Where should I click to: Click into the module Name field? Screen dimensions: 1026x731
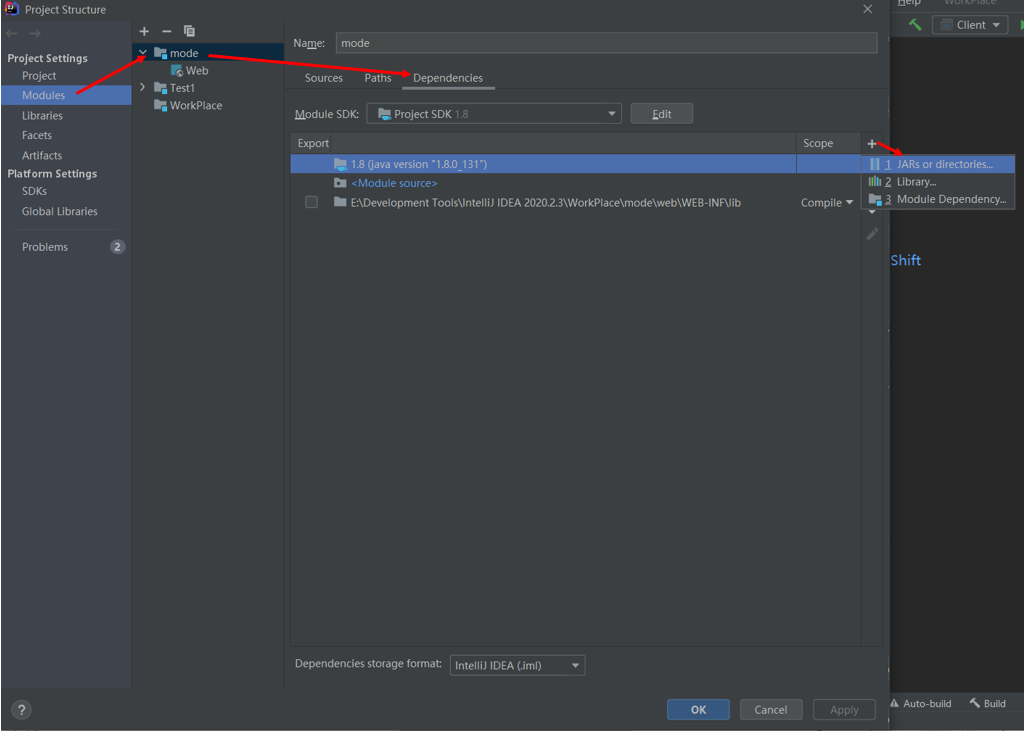tap(607, 43)
